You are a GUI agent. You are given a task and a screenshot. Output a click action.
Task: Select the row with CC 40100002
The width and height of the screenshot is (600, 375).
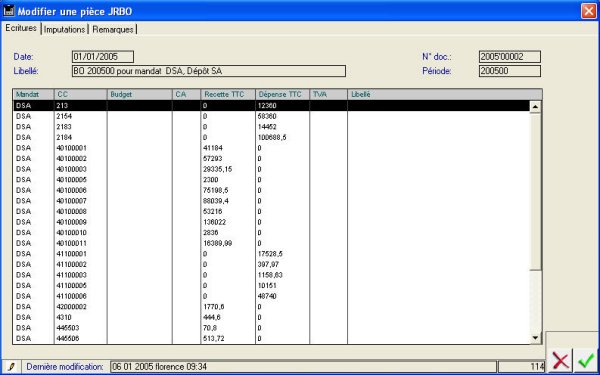(271, 158)
